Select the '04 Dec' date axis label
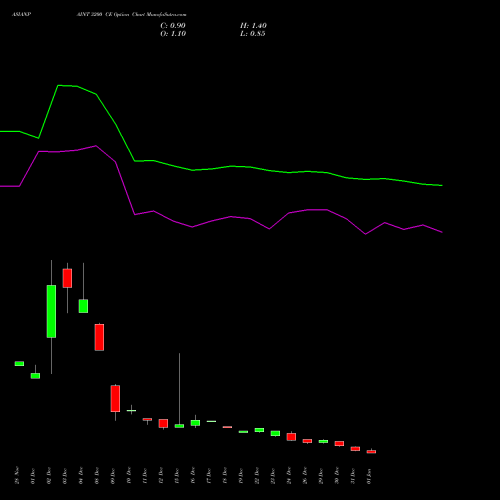 [x=81, y=475]
